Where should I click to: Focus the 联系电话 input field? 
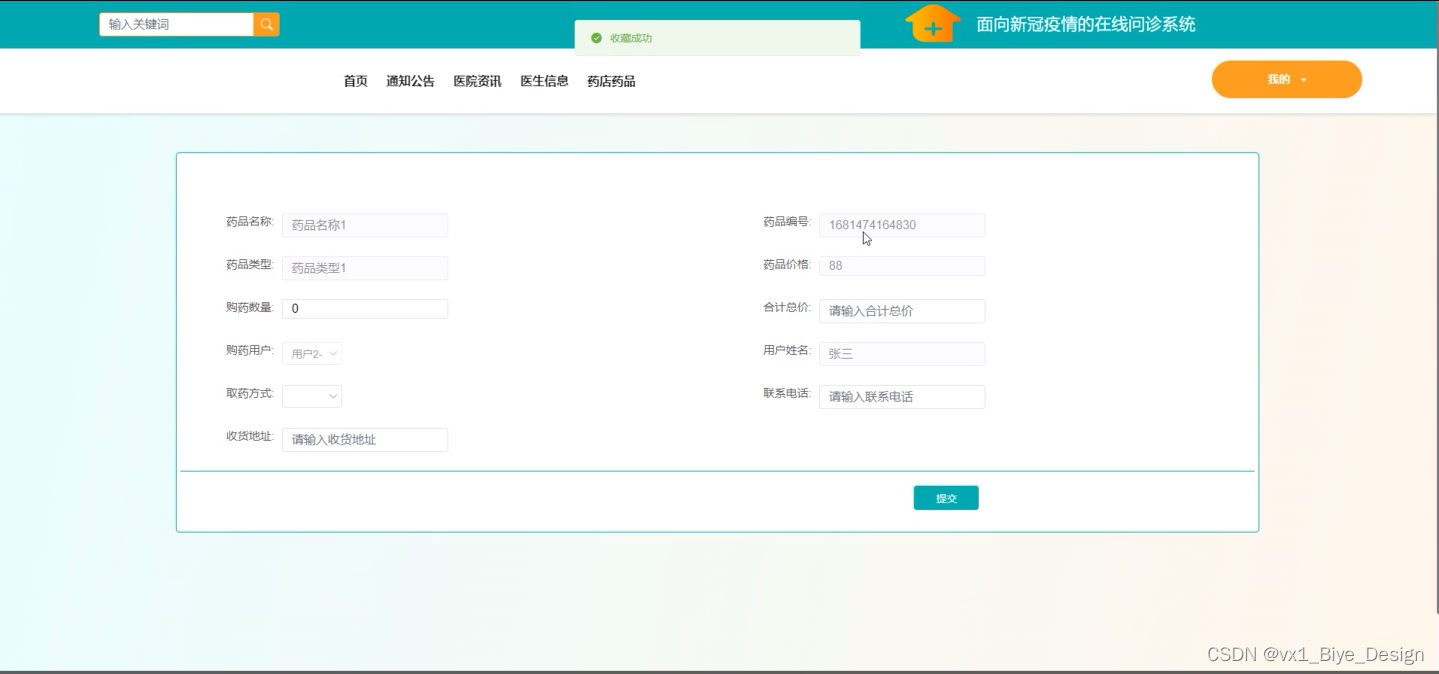click(x=902, y=397)
